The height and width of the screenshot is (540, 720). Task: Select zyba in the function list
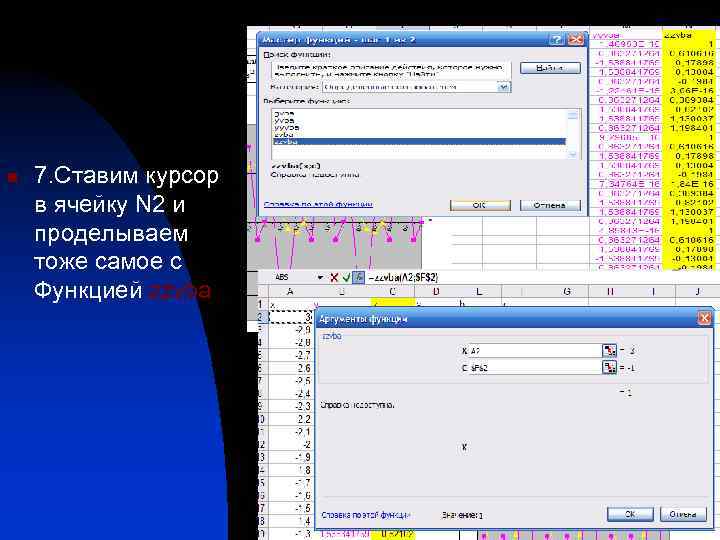click(x=283, y=135)
